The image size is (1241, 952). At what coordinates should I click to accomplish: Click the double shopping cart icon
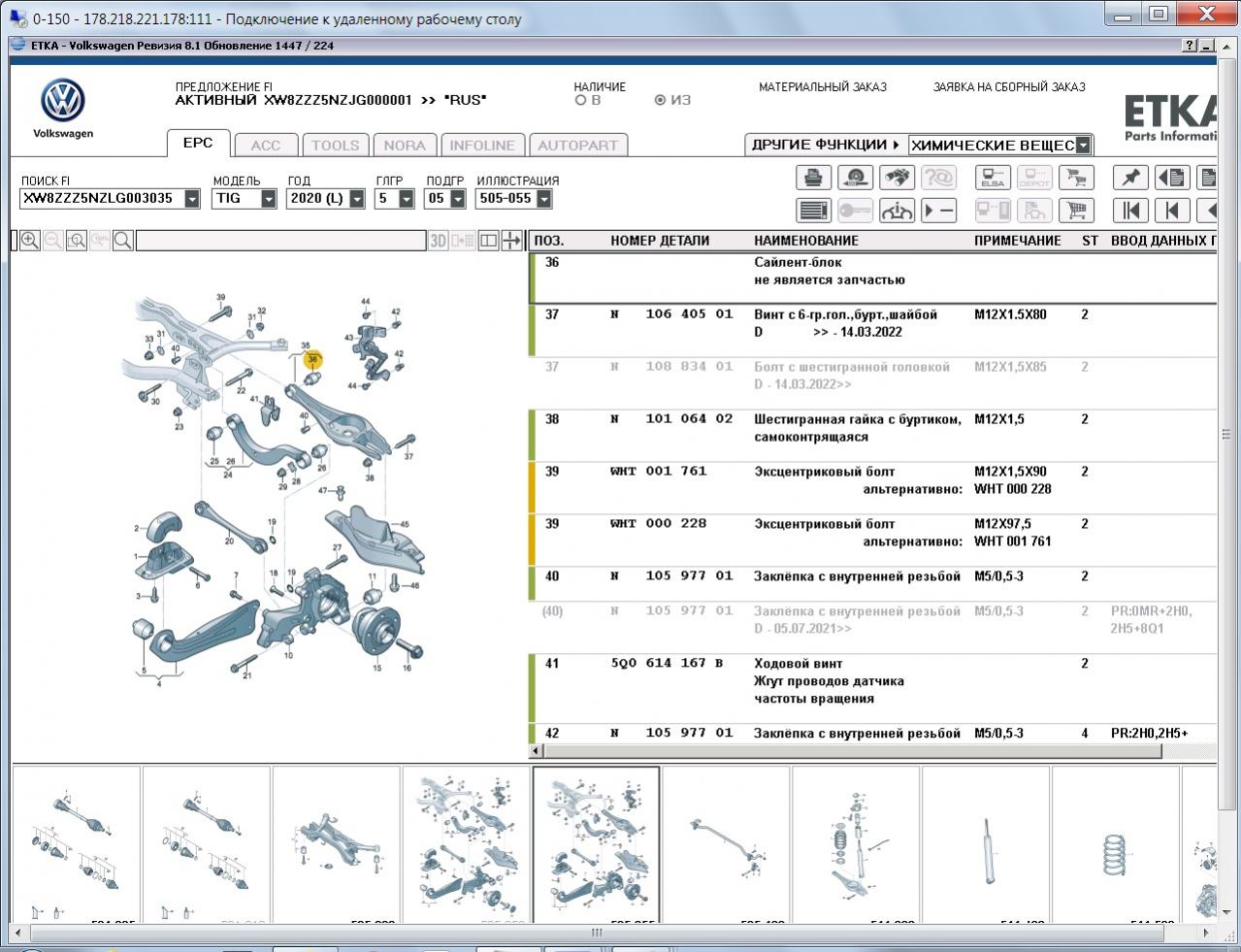(x=1076, y=178)
